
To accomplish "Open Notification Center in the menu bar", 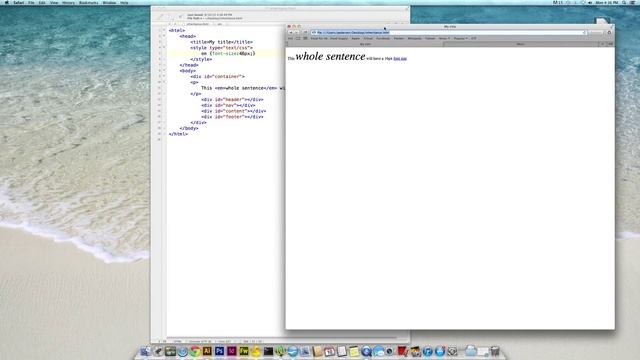I will tap(632, 2).
